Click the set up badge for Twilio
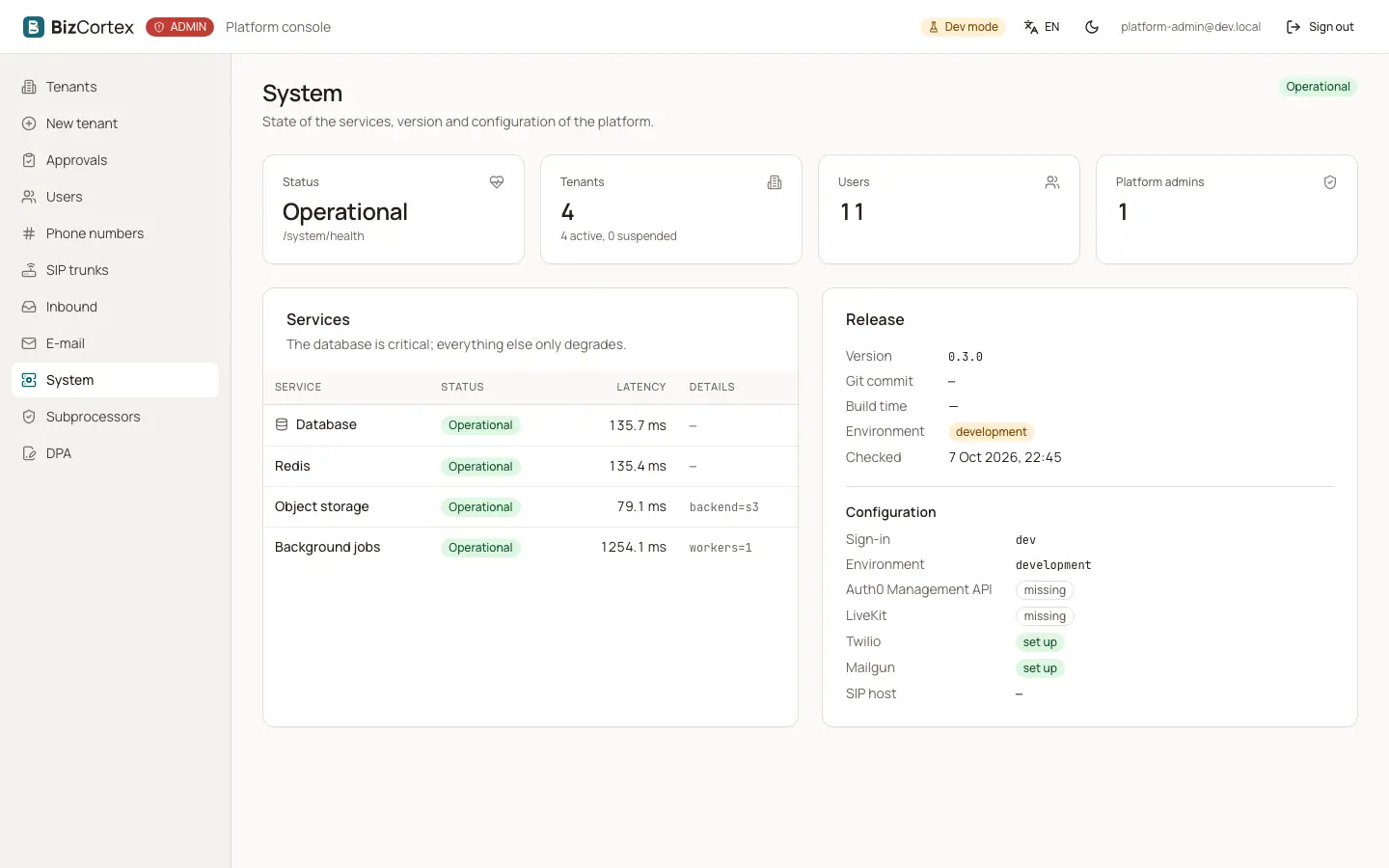This screenshot has height=868, width=1389. 1040,642
